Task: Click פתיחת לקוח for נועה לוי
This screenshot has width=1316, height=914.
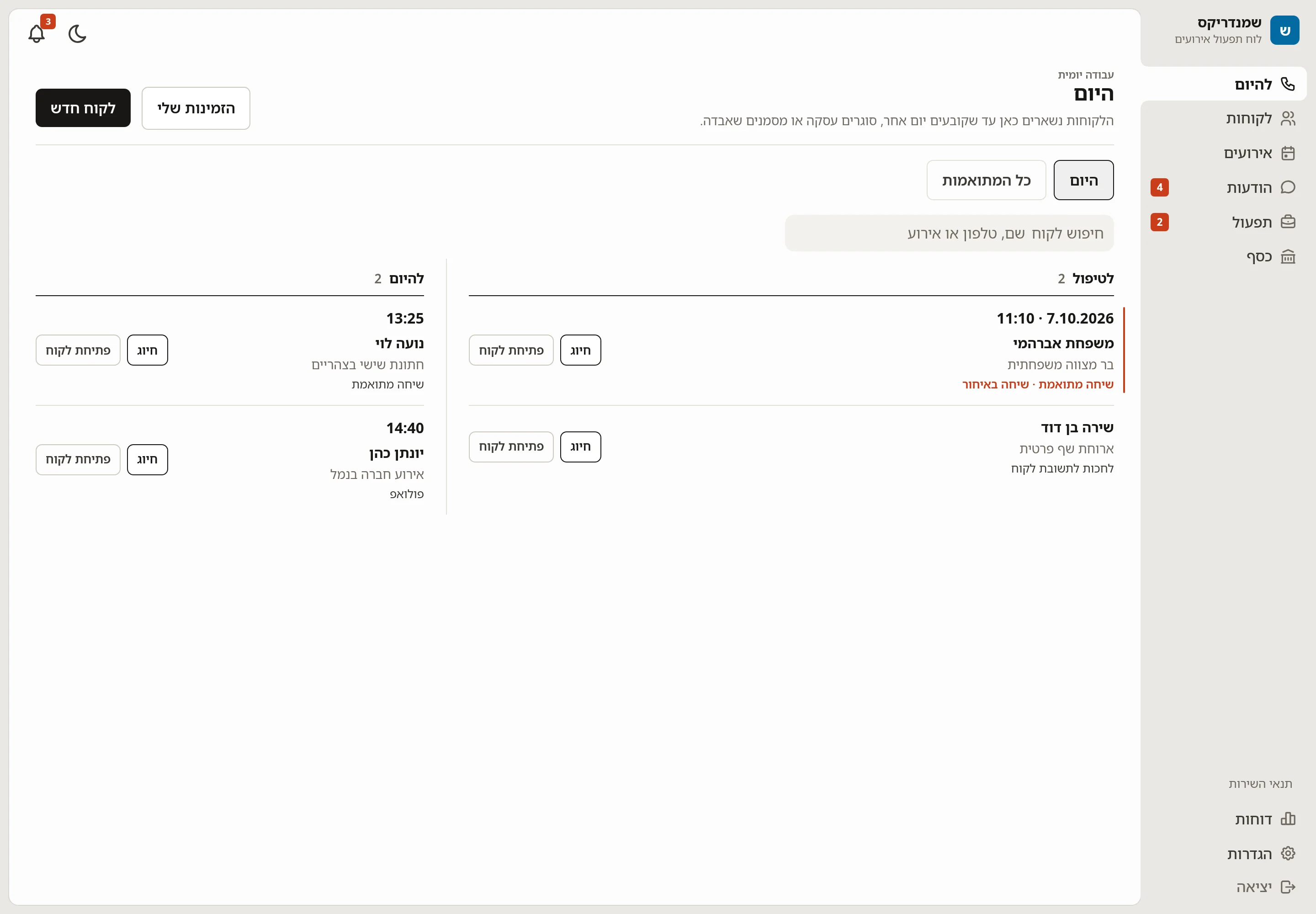Action: click(x=78, y=351)
